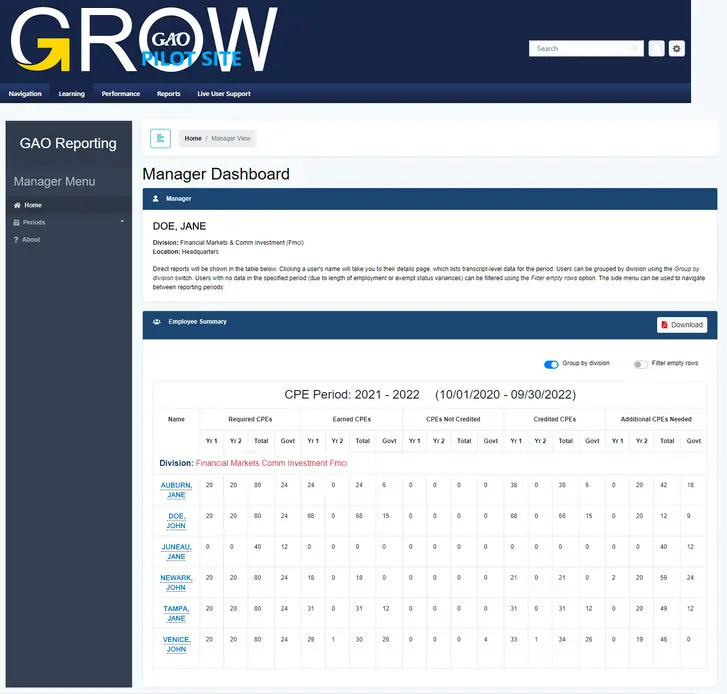Click the About question mark icon
727x694 pixels.
[16, 240]
